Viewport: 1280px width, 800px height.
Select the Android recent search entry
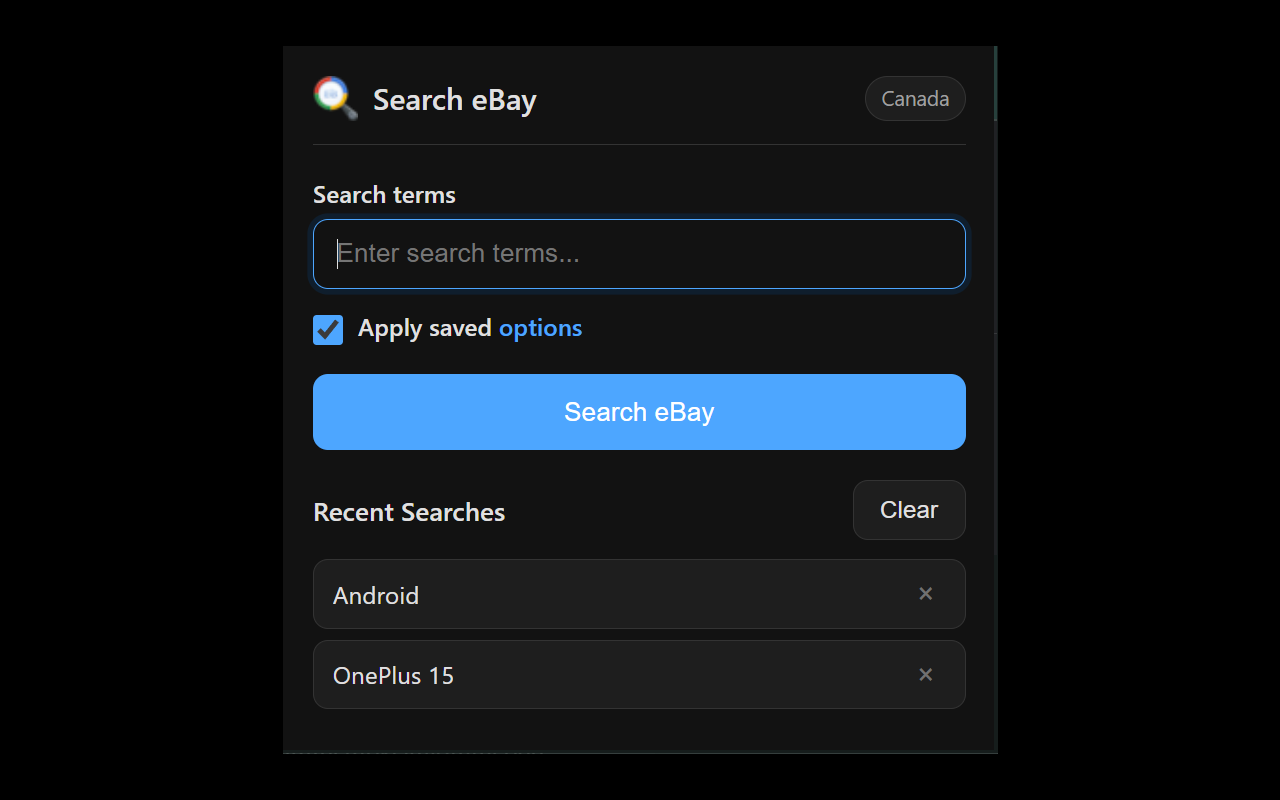(x=376, y=595)
